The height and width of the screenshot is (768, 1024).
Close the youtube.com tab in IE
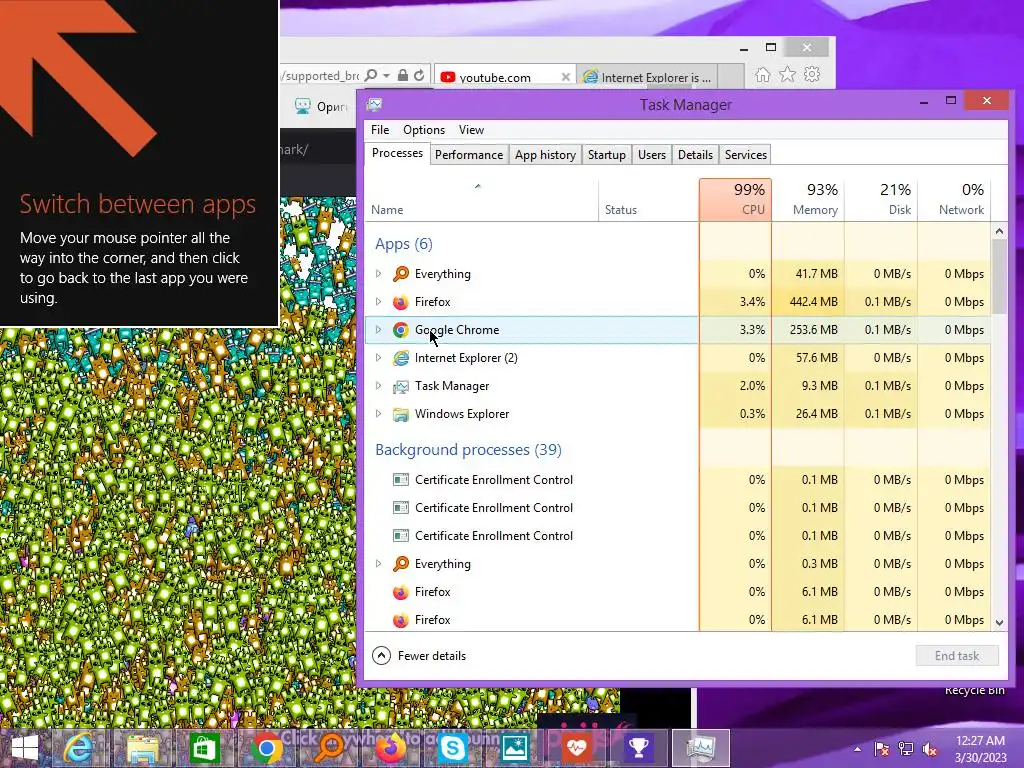[x=566, y=77]
